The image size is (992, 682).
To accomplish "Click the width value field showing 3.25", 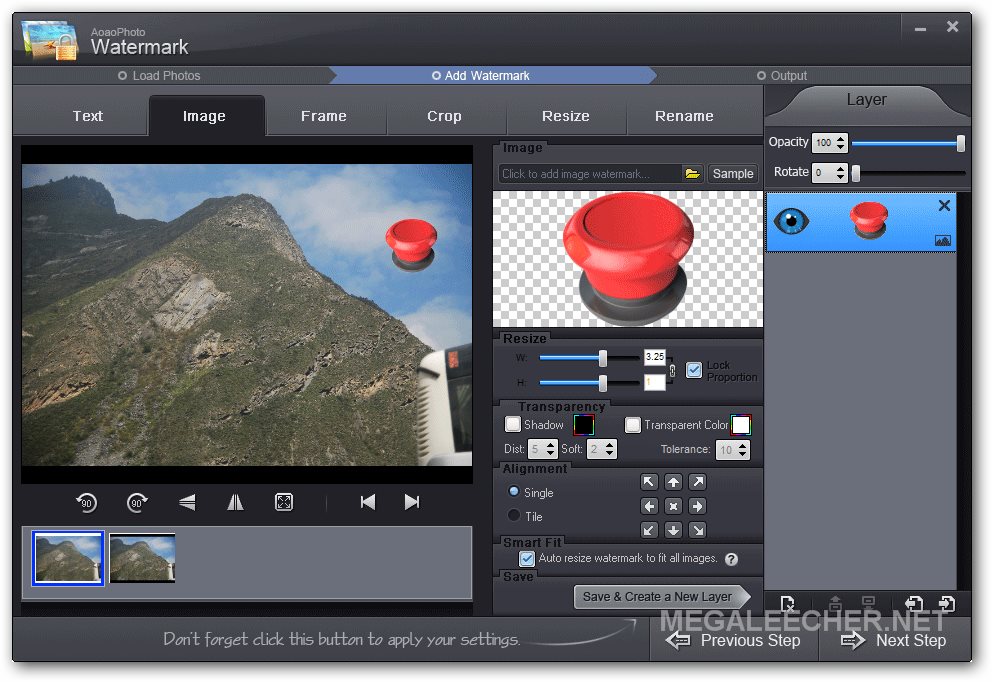I will coord(655,357).
